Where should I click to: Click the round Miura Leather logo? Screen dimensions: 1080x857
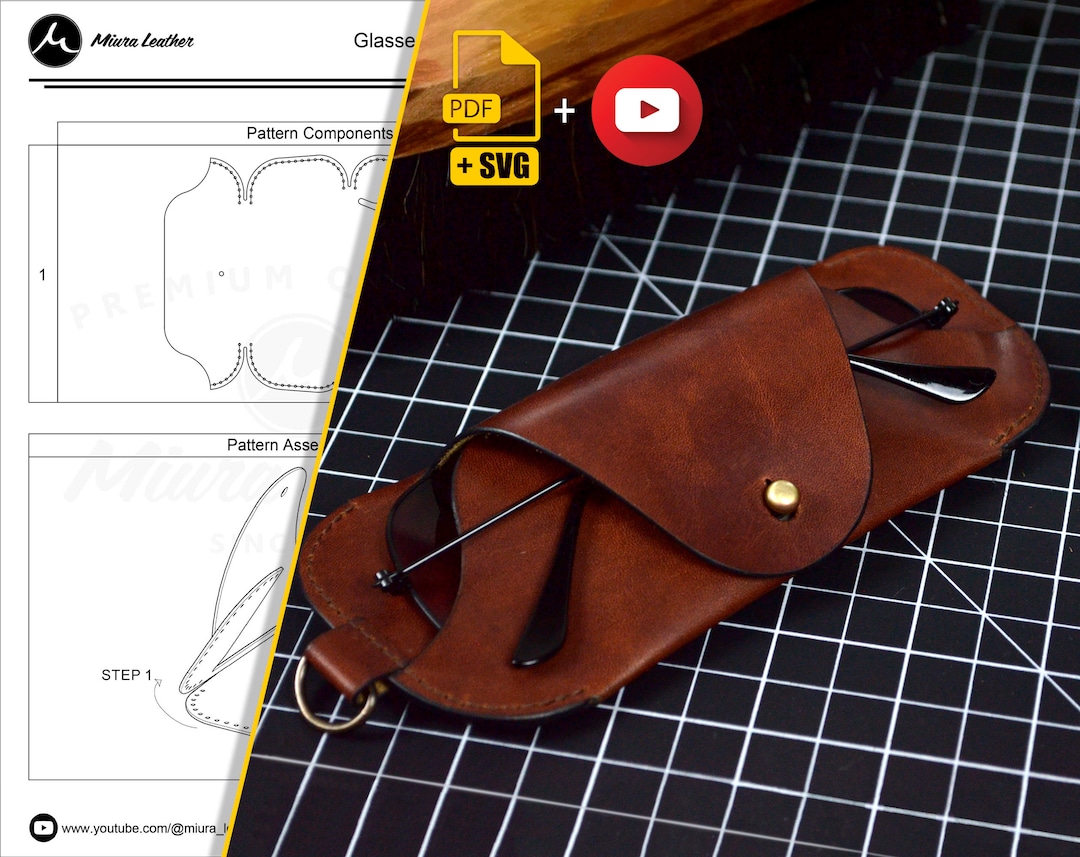(54, 41)
